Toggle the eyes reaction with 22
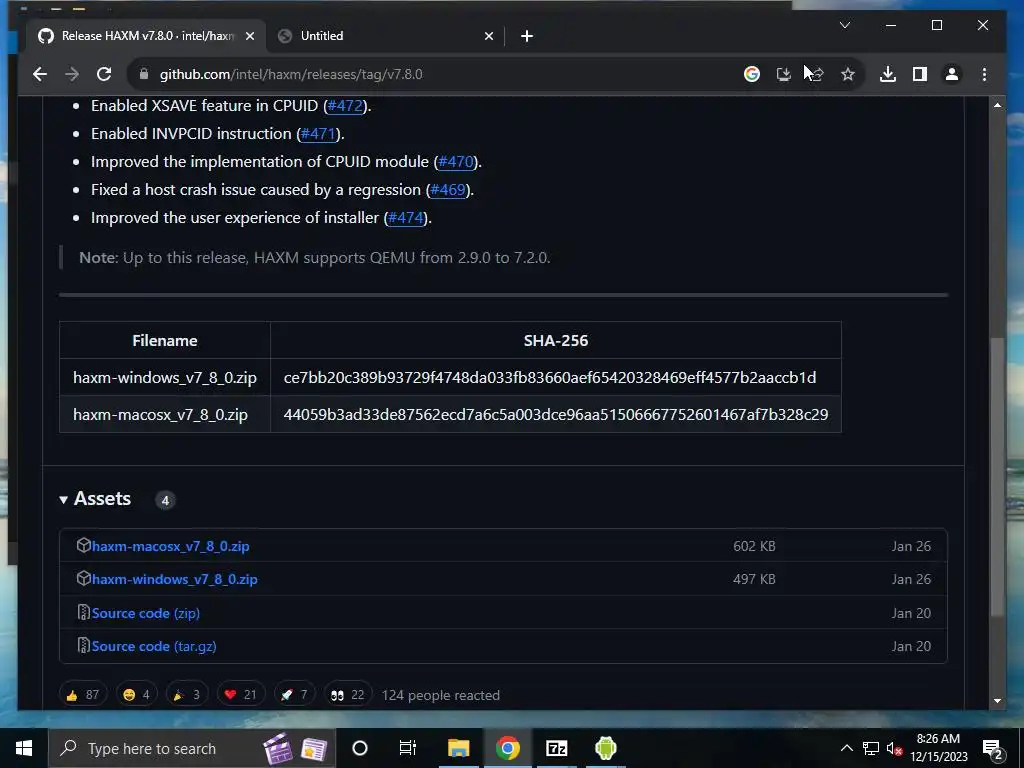This screenshot has height=768, width=1024. [348, 695]
